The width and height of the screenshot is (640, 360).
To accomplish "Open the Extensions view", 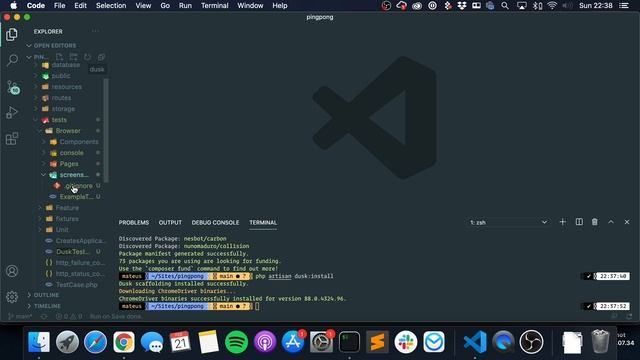I will 12,138.
